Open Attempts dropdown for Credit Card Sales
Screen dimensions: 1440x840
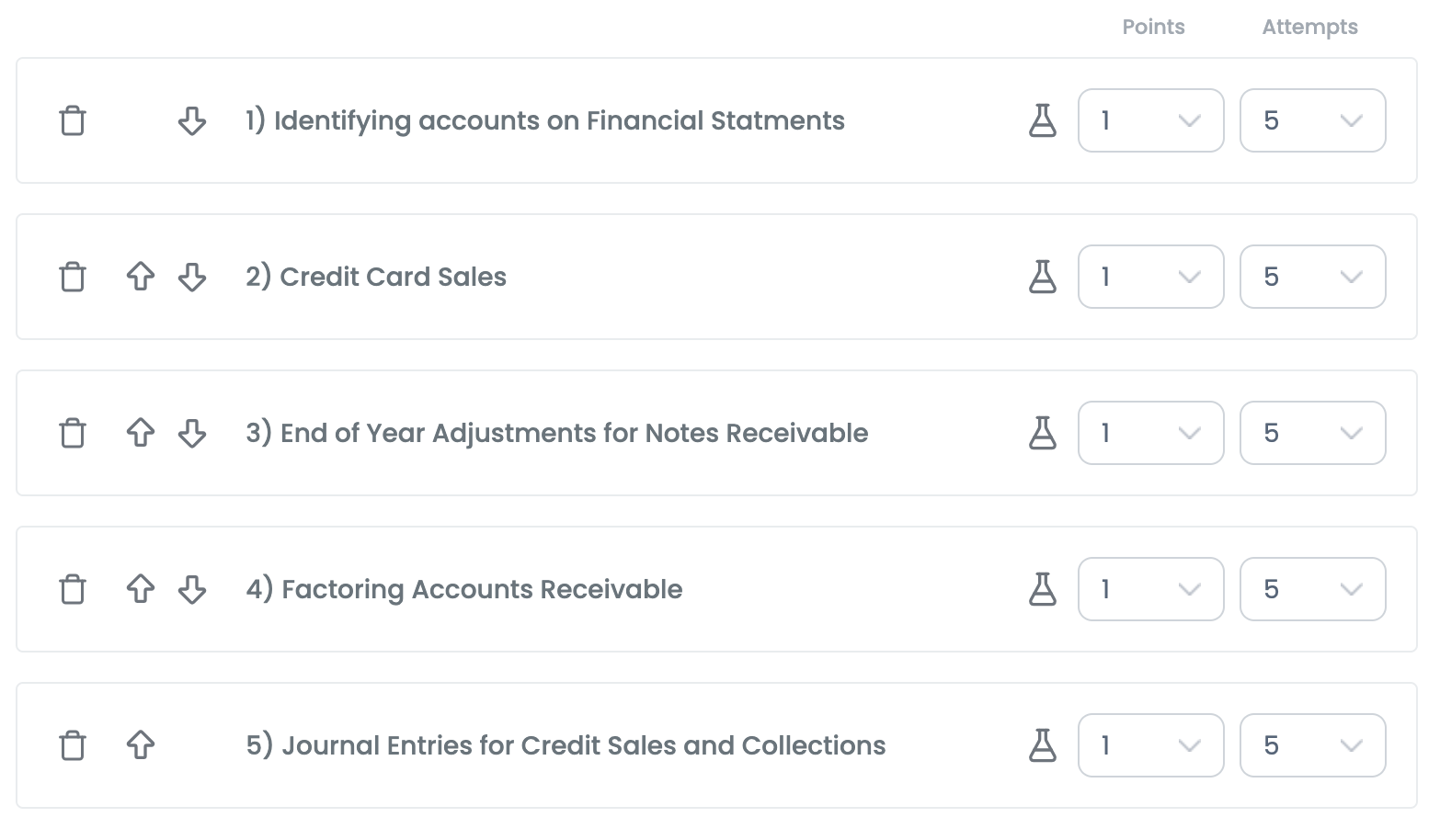pyautogui.click(x=1312, y=277)
